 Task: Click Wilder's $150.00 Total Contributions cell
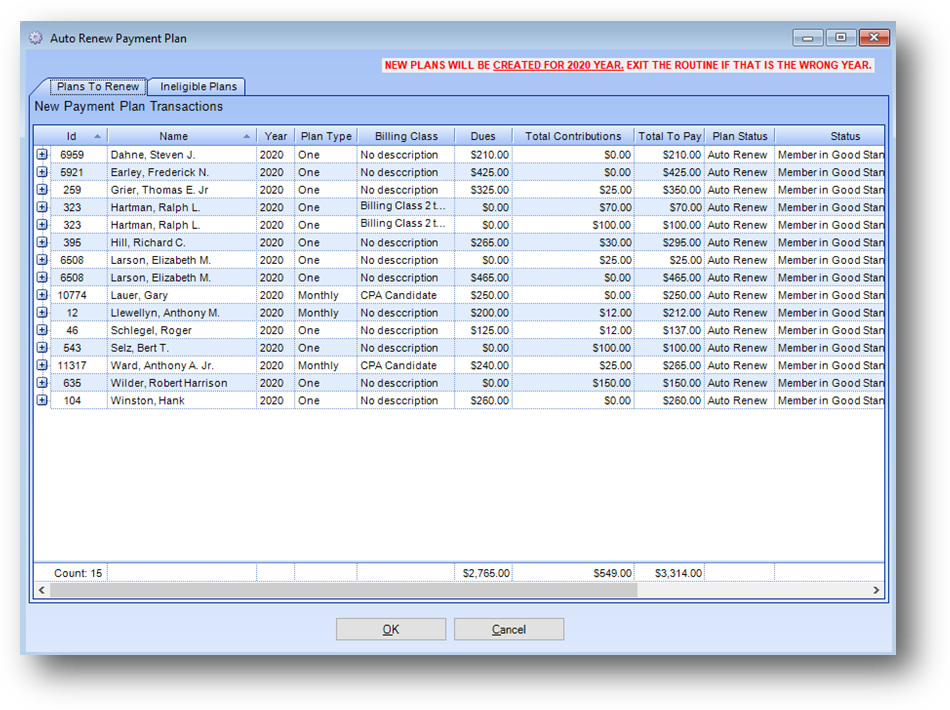pyautogui.click(x=573, y=383)
